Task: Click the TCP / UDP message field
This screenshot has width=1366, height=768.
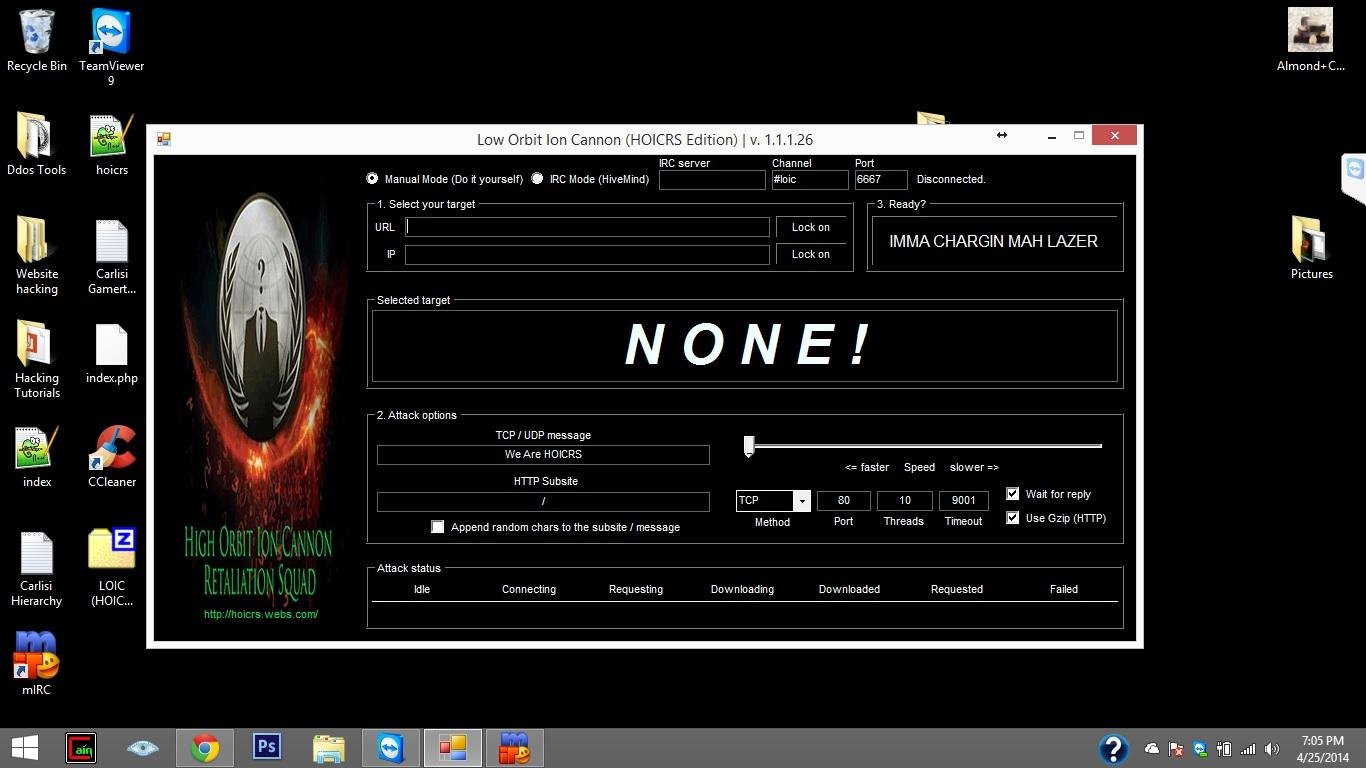Action: point(543,455)
